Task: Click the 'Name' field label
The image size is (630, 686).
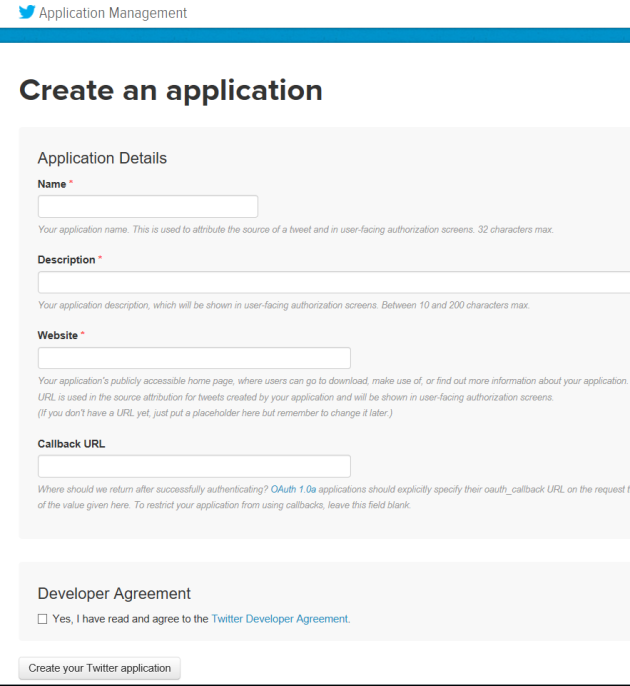Action: 52,184
